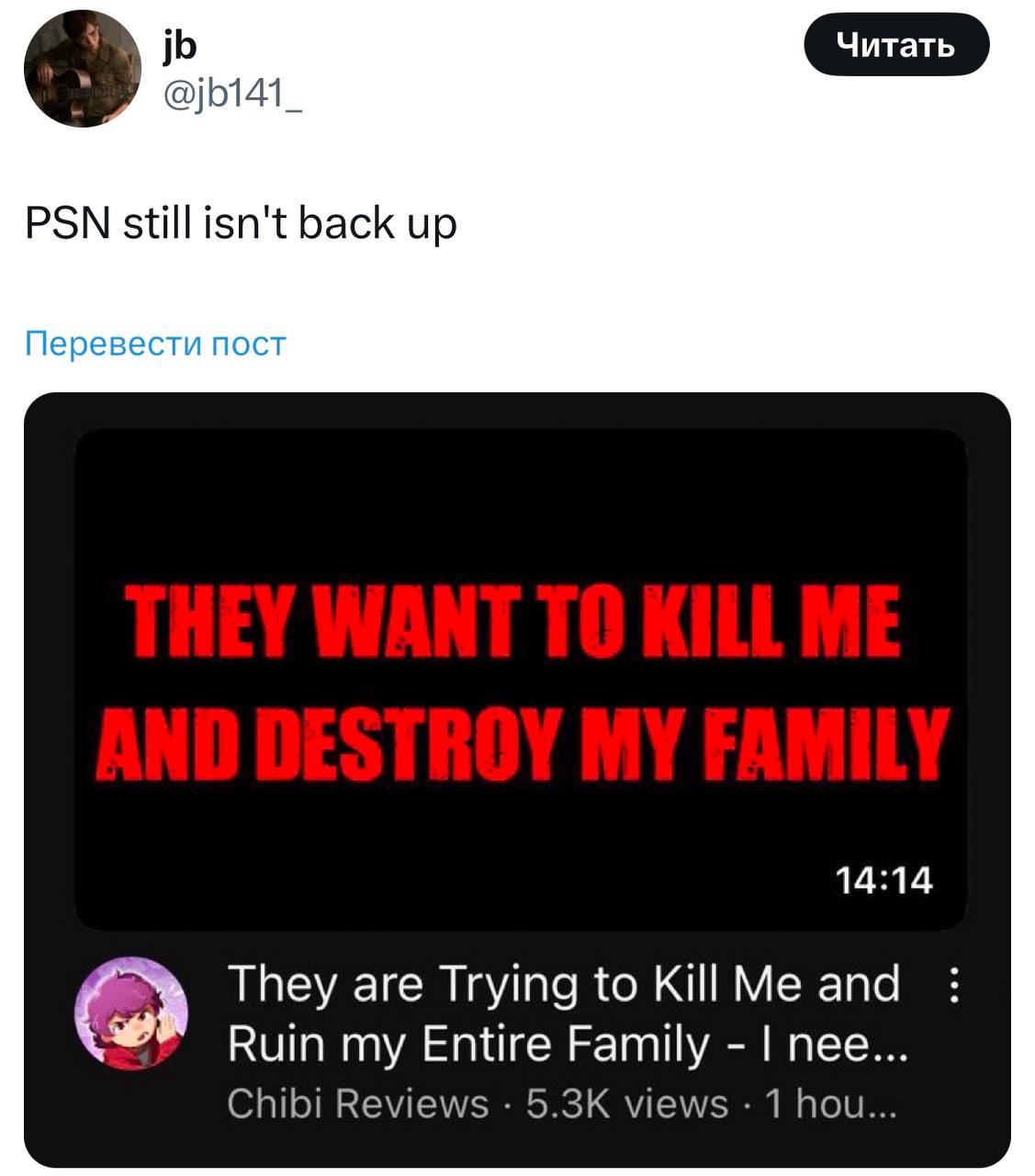Click the 14:14 video duration badge
This screenshot has height=1176, width=1035.
(x=883, y=880)
